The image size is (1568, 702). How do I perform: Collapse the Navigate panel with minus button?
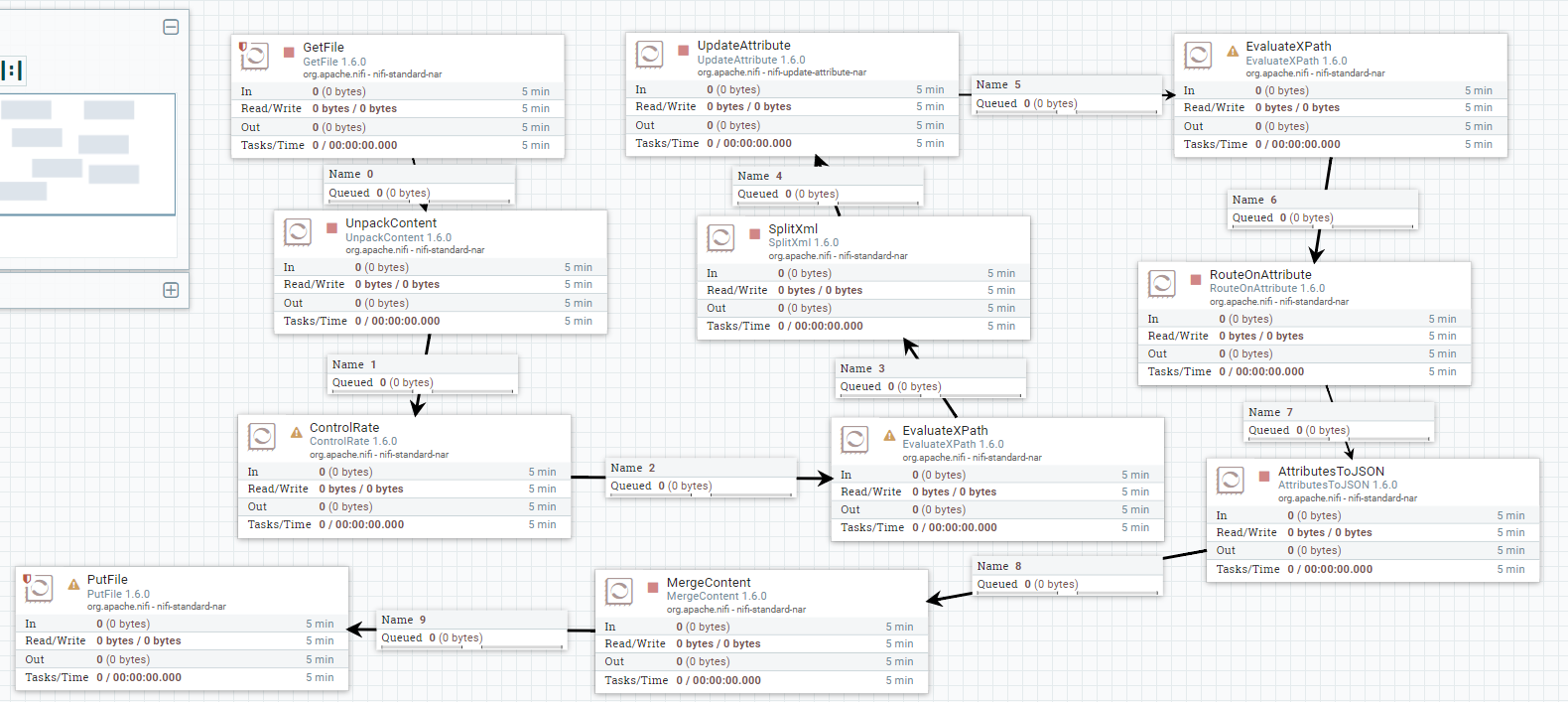171,27
